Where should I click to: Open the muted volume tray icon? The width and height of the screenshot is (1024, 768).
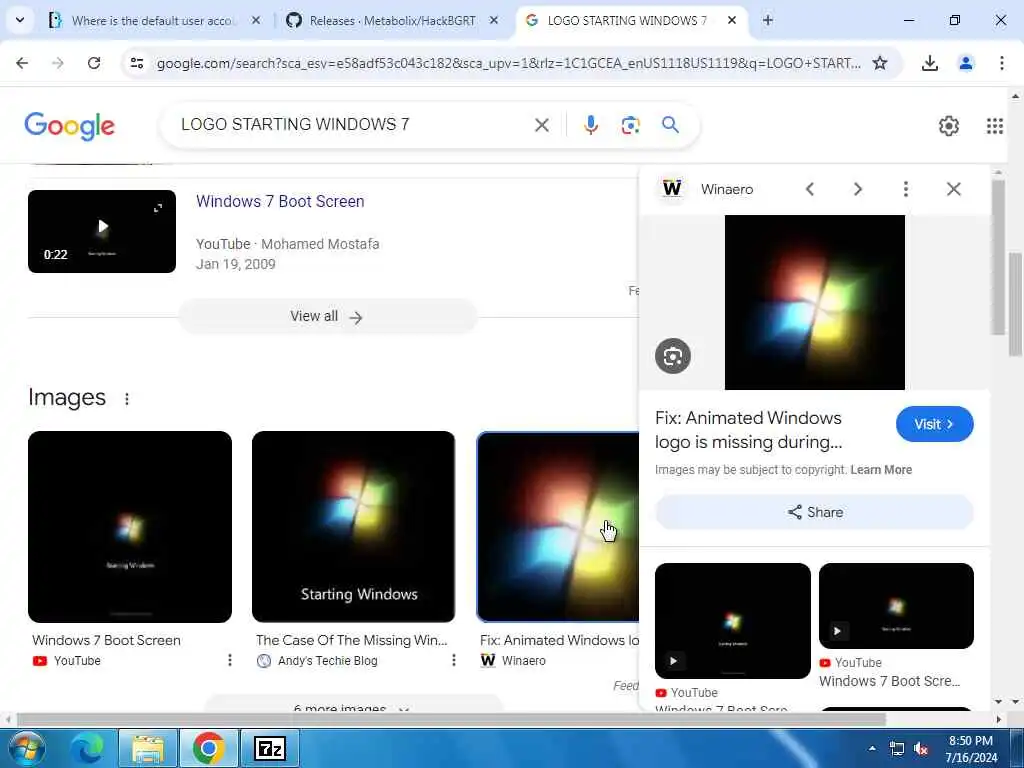921,749
